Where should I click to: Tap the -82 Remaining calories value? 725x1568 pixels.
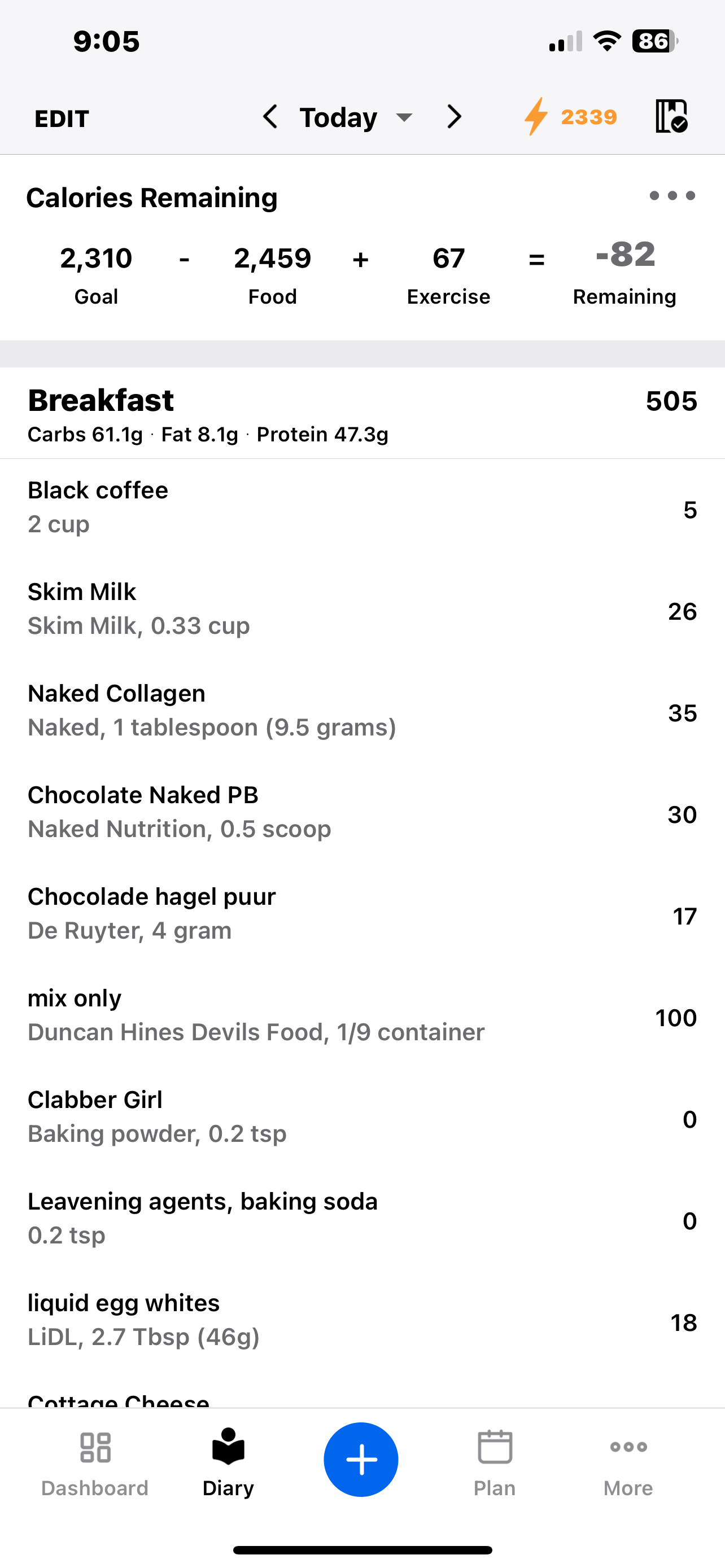(x=625, y=255)
